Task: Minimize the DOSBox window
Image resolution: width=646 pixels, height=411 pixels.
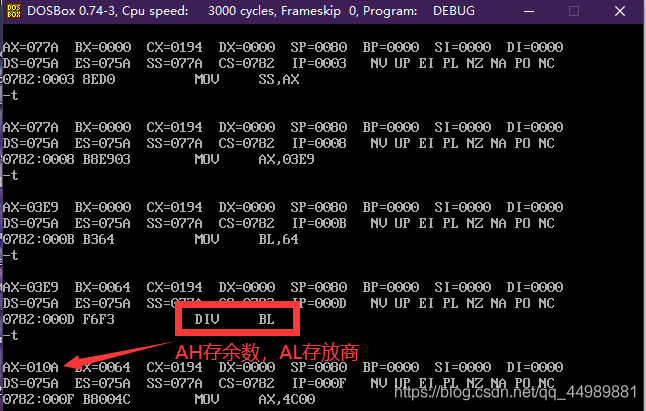Action: (529, 11)
